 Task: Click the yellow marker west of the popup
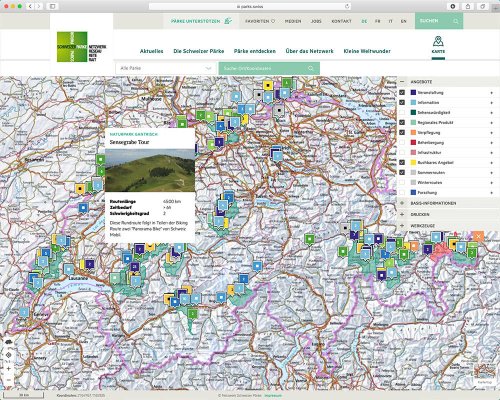click(80, 189)
